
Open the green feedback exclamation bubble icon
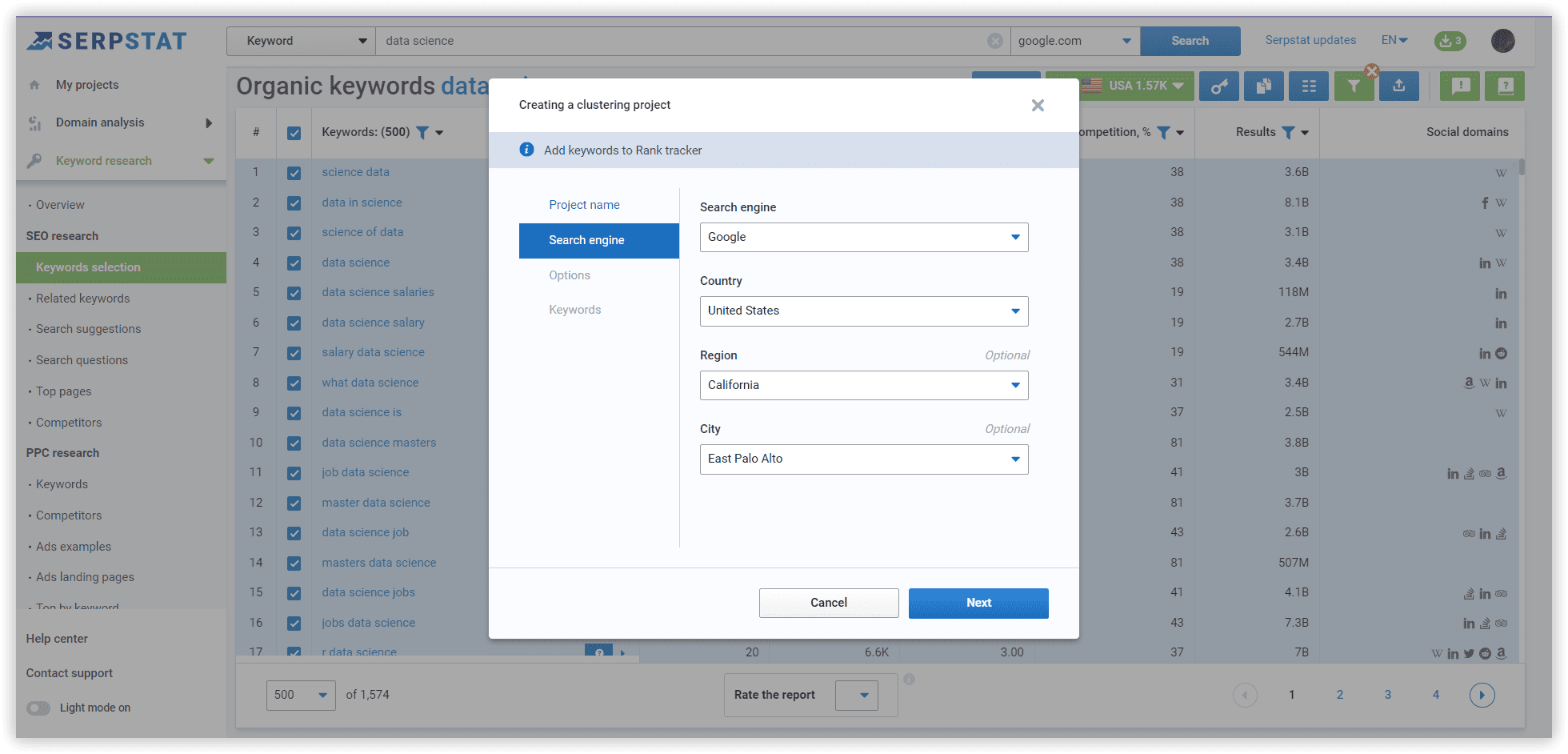tap(1460, 86)
